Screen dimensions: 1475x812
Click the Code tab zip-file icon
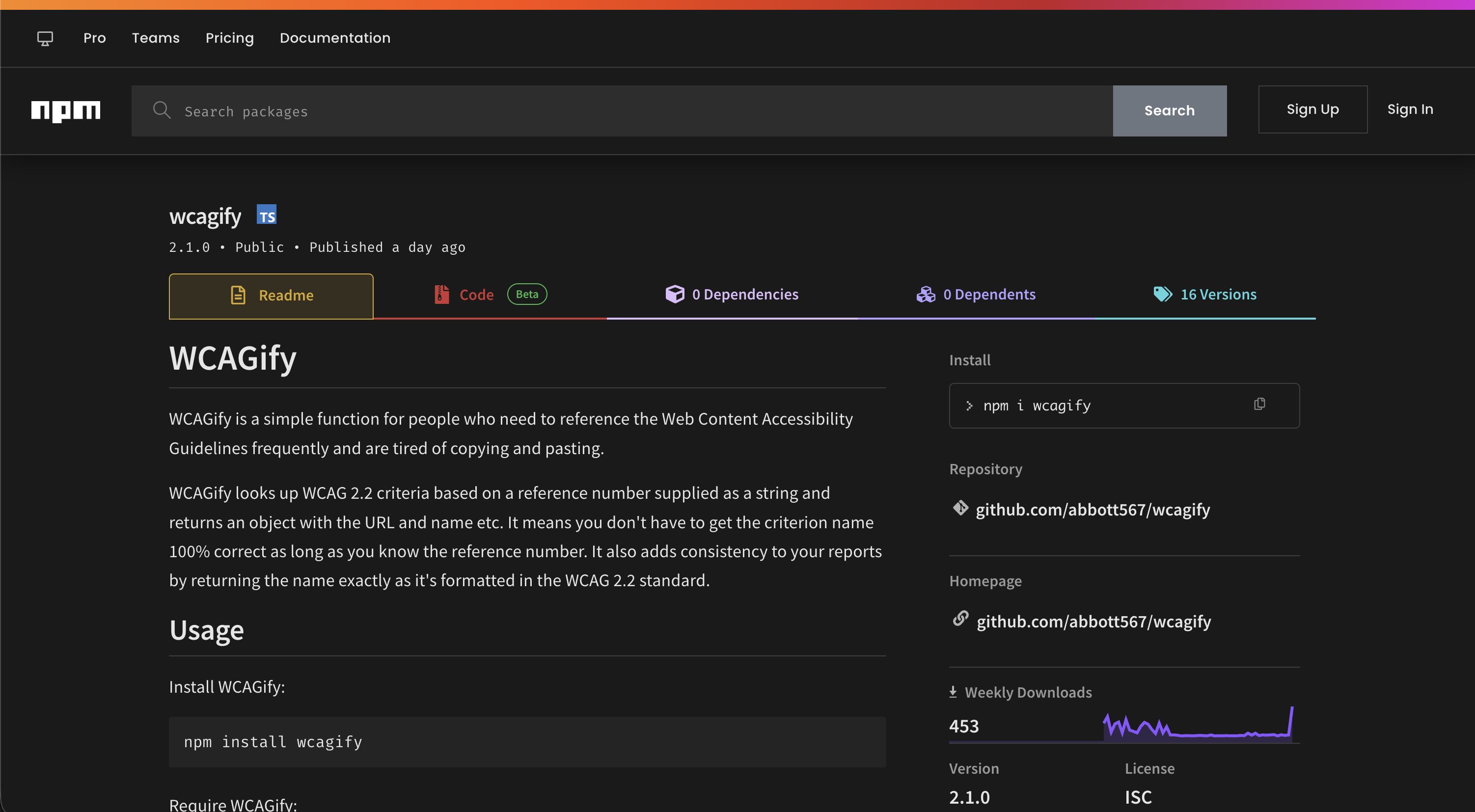click(441, 295)
